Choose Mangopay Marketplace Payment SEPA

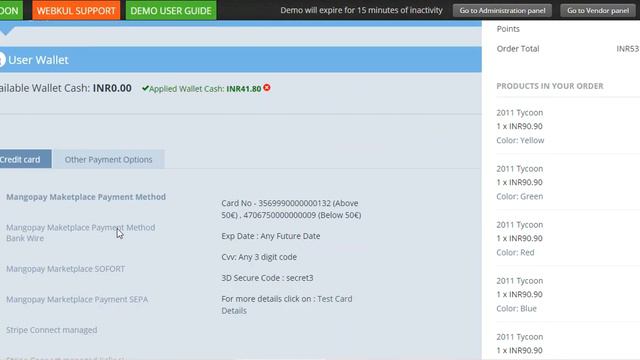click(77, 299)
